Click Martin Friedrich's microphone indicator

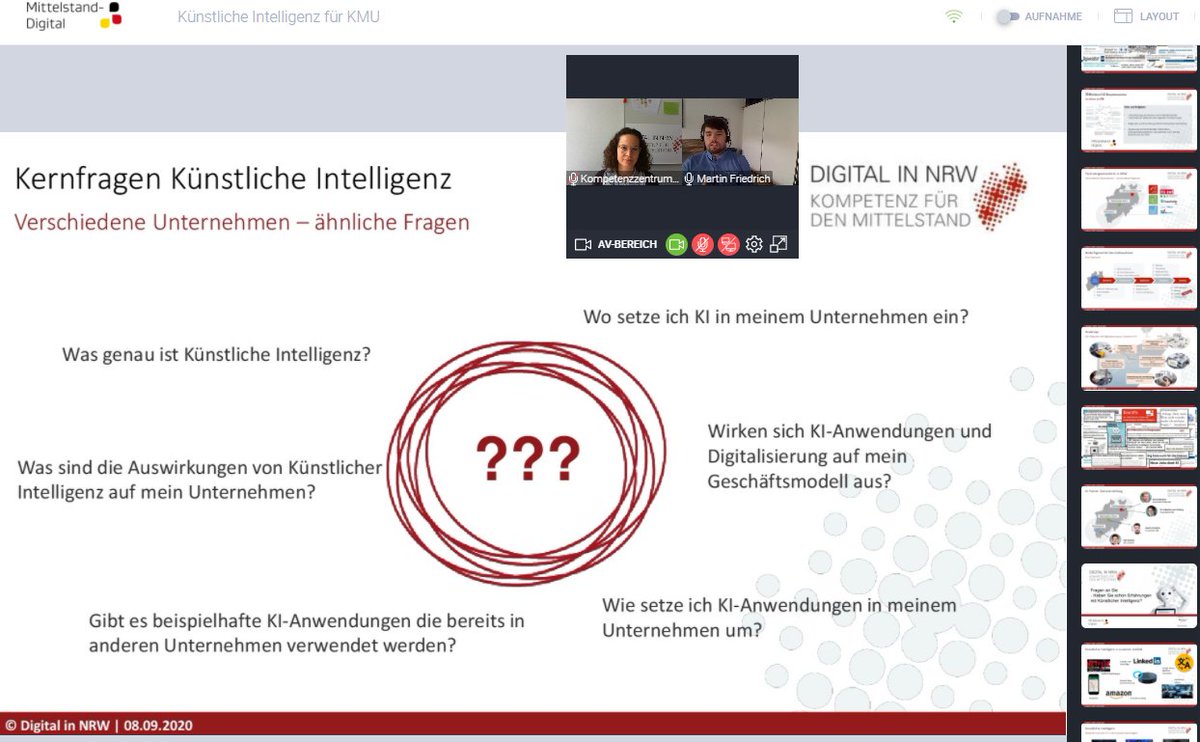click(x=690, y=178)
